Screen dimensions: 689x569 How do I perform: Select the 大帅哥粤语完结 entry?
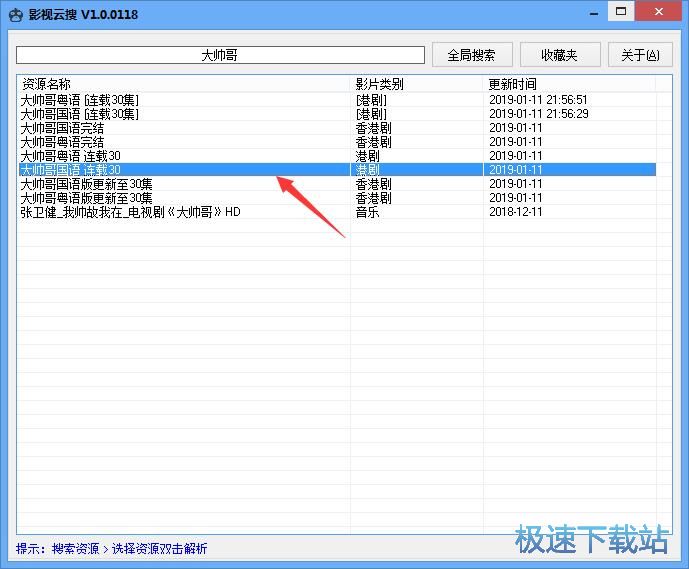pyautogui.click(x=62, y=142)
